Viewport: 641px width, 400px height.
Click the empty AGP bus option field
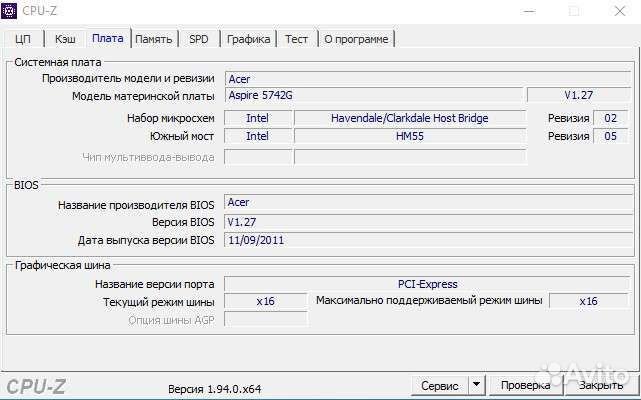click(266, 319)
